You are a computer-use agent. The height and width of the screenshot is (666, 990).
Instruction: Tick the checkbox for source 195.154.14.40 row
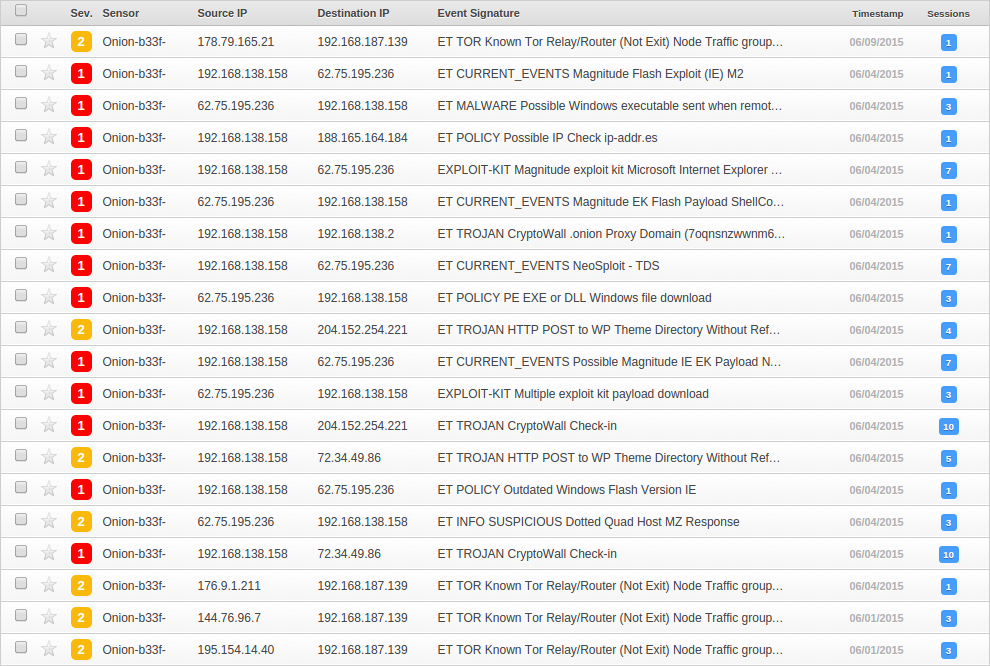[21, 646]
